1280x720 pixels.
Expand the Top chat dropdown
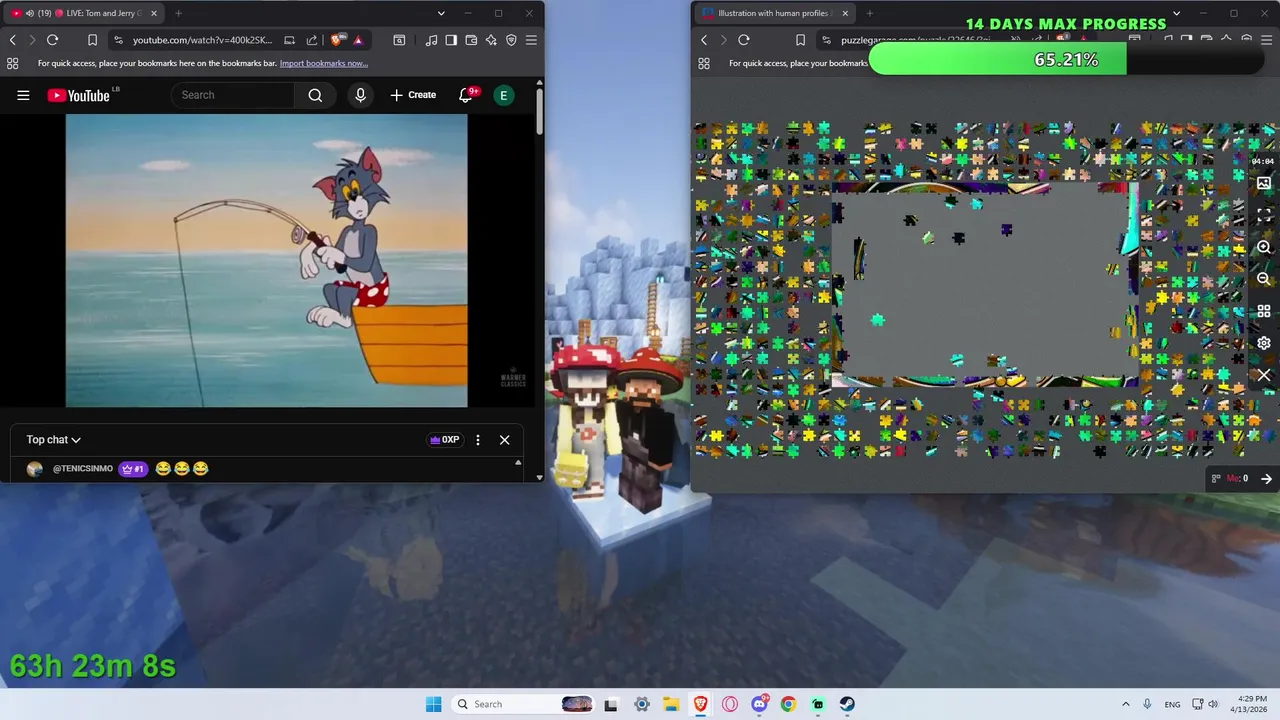click(54, 440)
